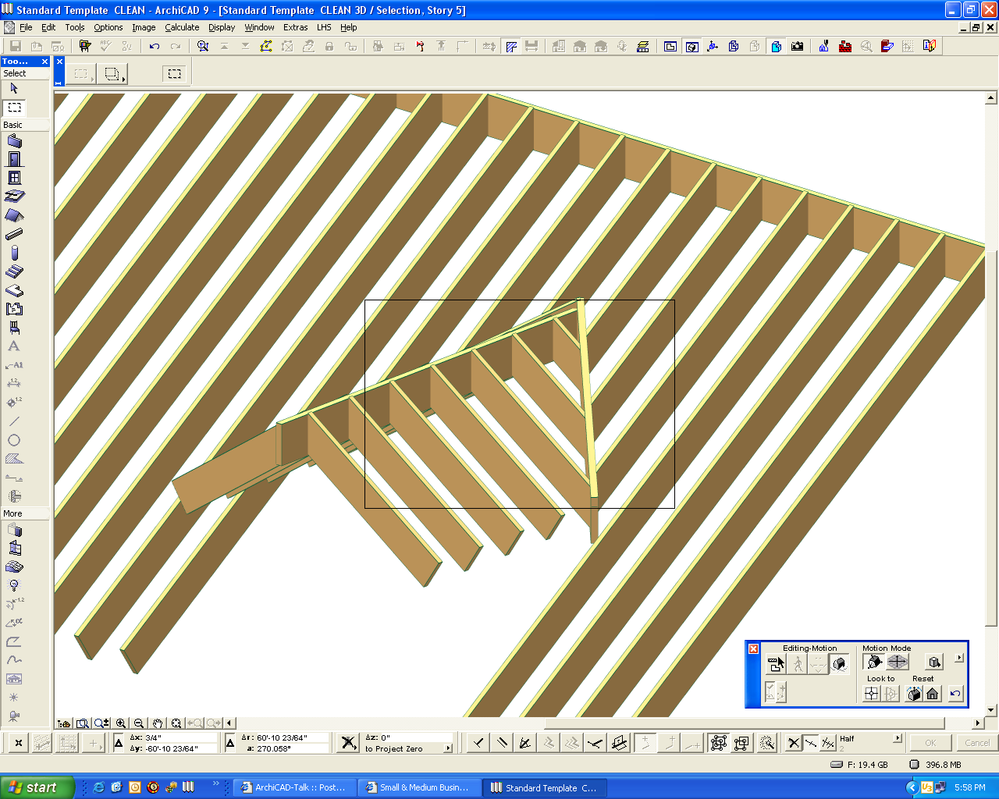The height and width of the screenshot is (799, 999).
Task: Click the Undo arrow in toolbar
Action: click(154, 46)
